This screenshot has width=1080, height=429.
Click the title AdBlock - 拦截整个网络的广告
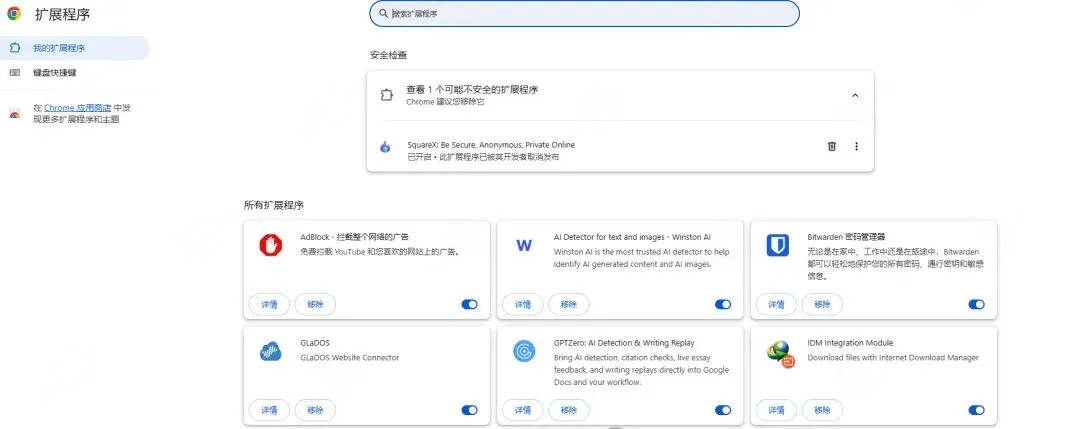355,237
